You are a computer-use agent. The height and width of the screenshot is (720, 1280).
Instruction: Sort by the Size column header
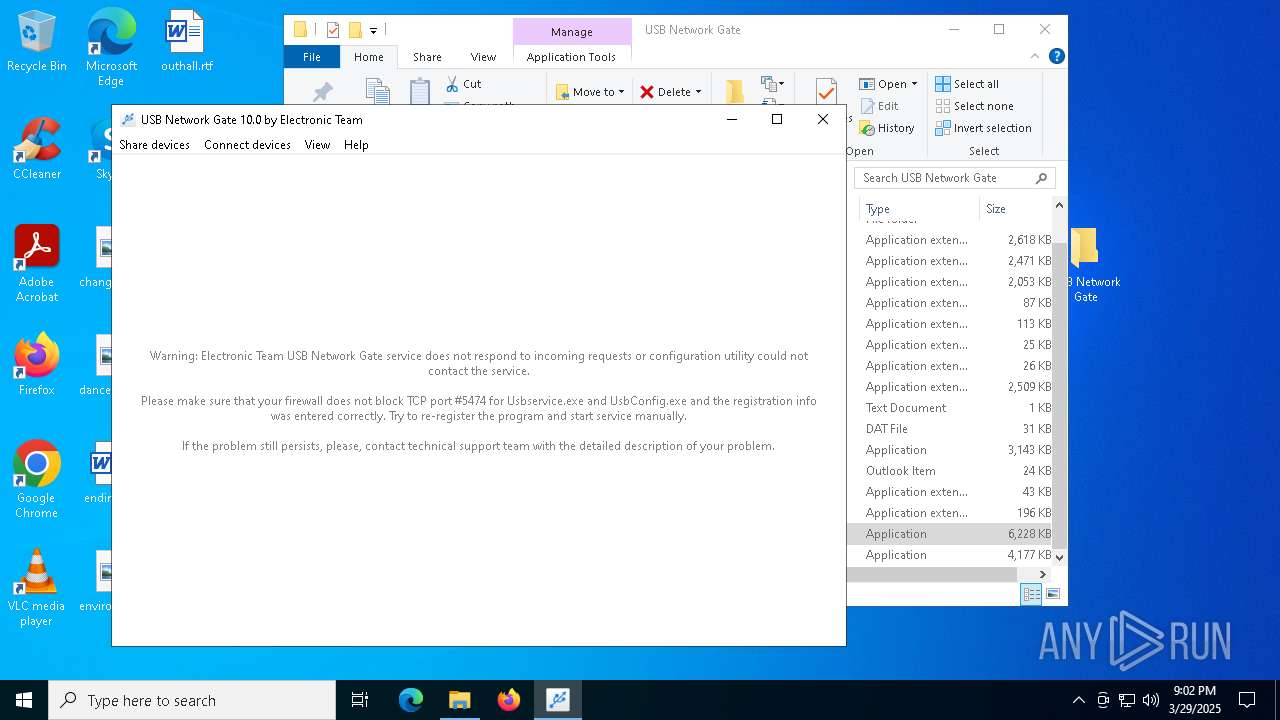(x=1015, y=209)
